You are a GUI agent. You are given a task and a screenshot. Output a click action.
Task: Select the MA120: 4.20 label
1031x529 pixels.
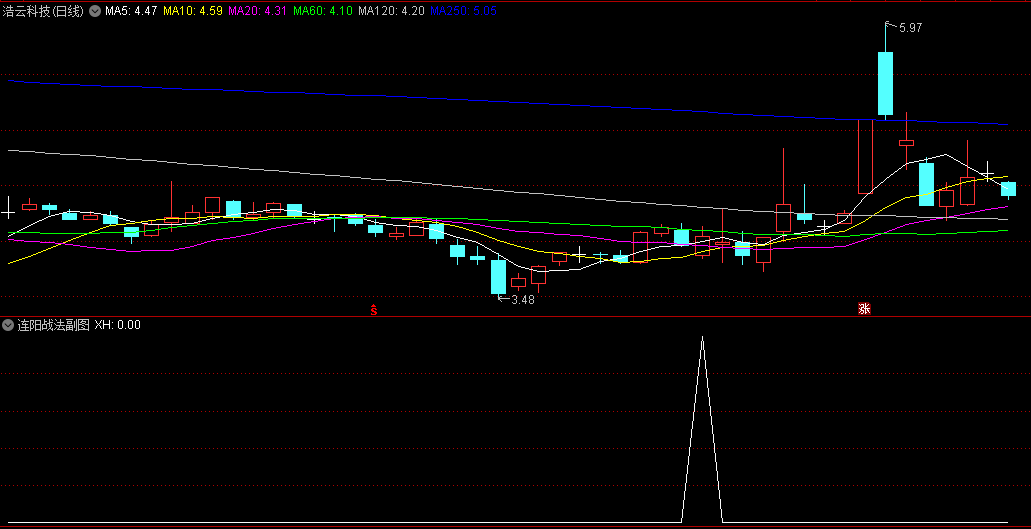click(x=391, y=11)
